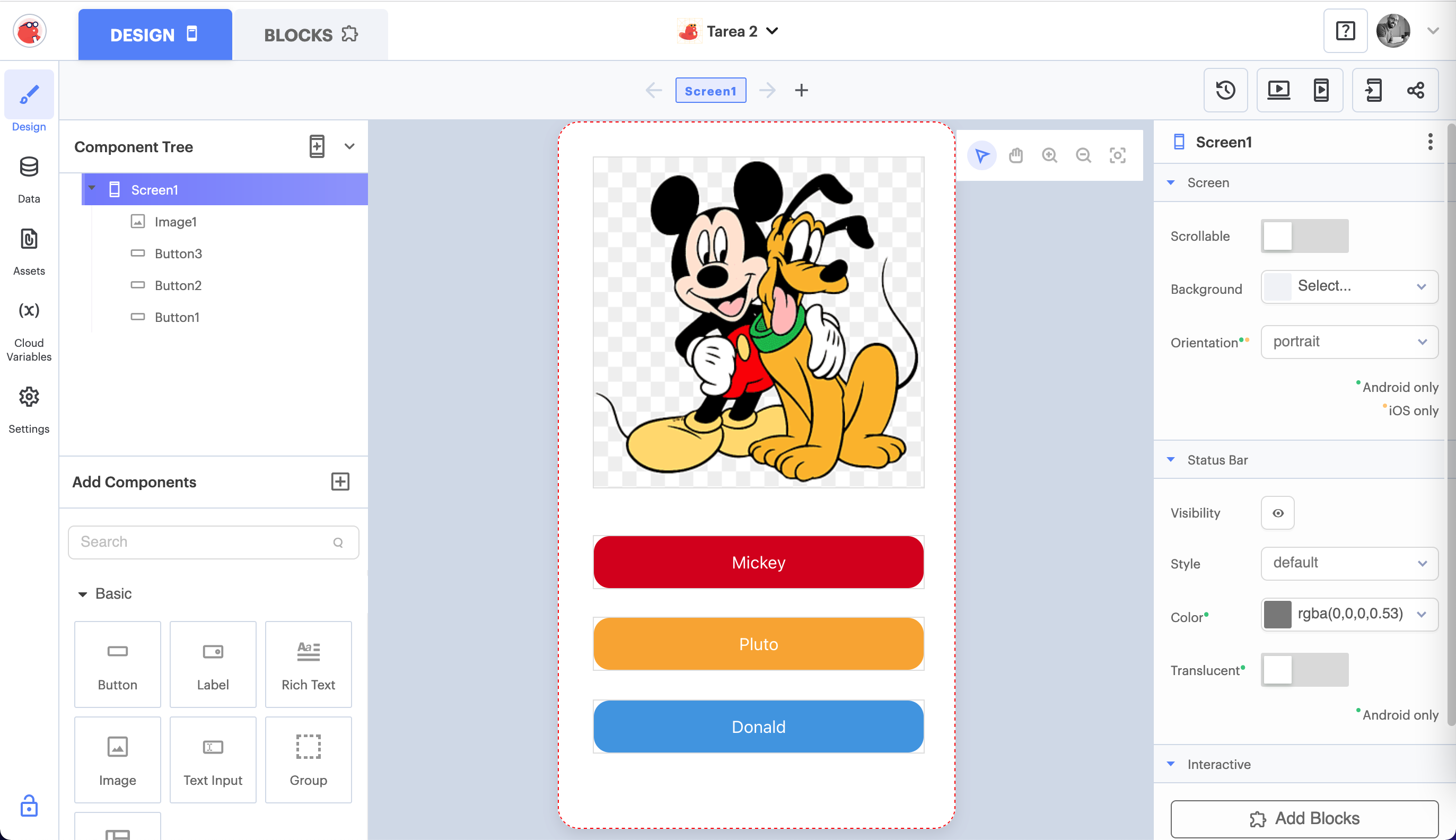Image resolution: width=1456 pixels, height=840 pixels.
Task: Click the red Mickey button
Action: click(758, 562)
